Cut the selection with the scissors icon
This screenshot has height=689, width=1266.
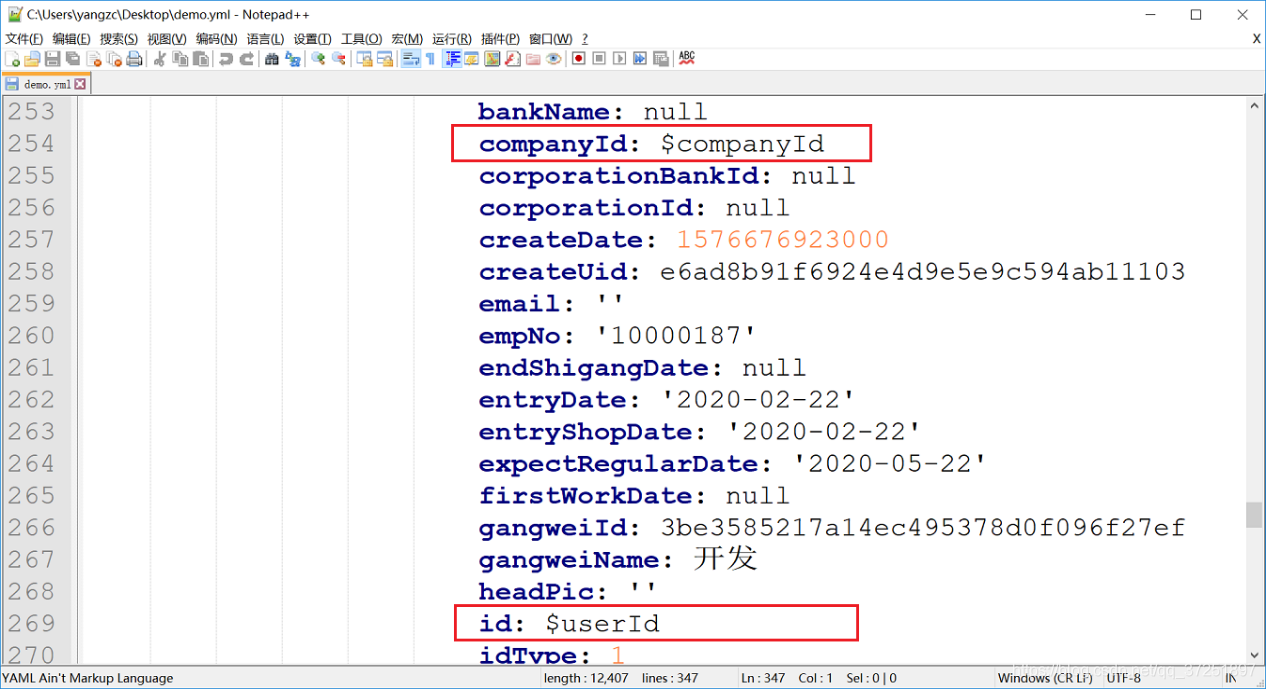coord(159,59)
